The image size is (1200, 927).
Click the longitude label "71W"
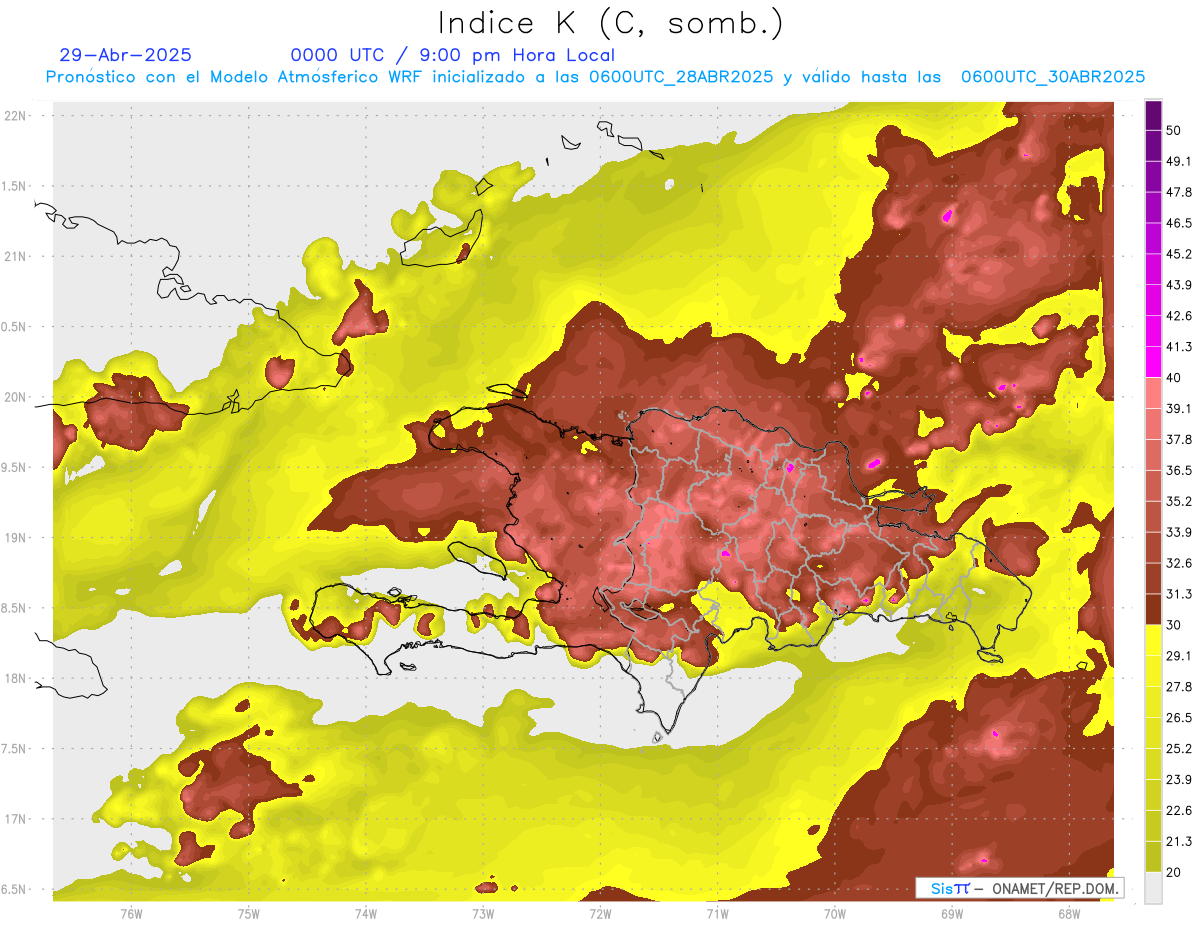click(x=717, y=914)
